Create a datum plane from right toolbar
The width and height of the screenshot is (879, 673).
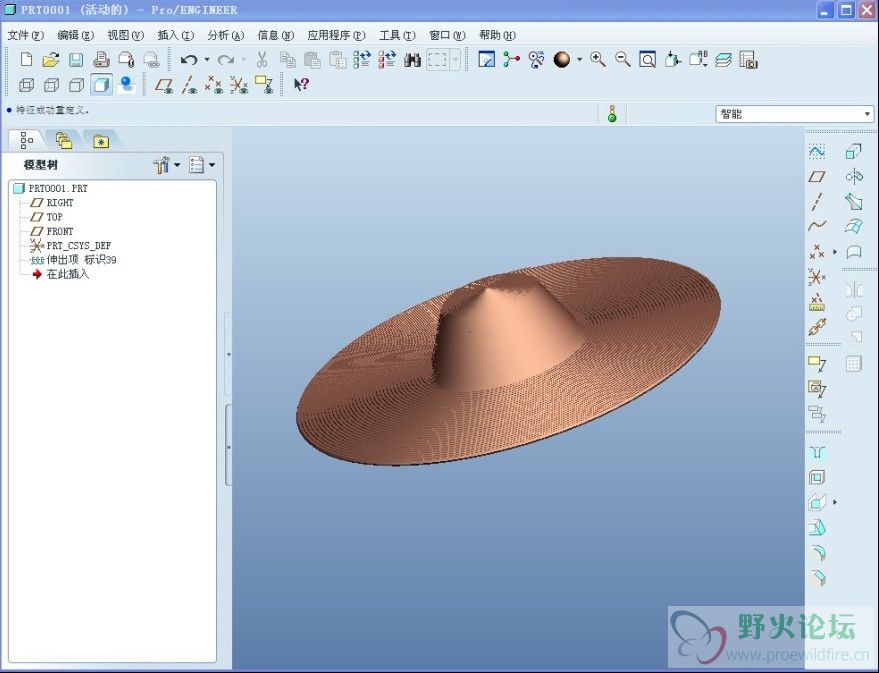coord(817,177)
